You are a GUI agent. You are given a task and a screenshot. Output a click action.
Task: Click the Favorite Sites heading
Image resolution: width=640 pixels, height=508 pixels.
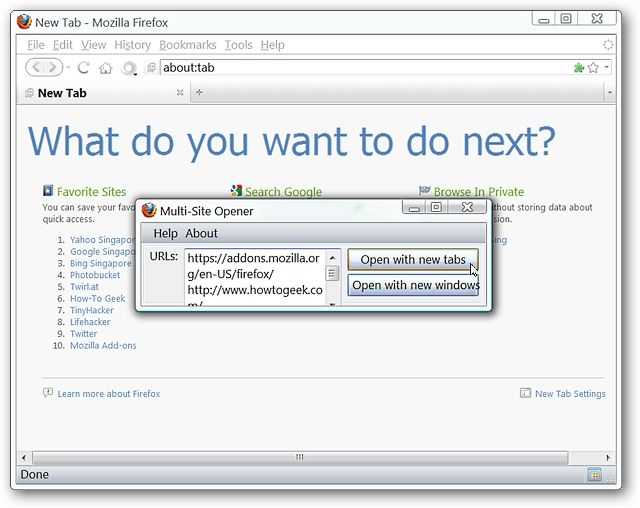(x=91, y=192)
